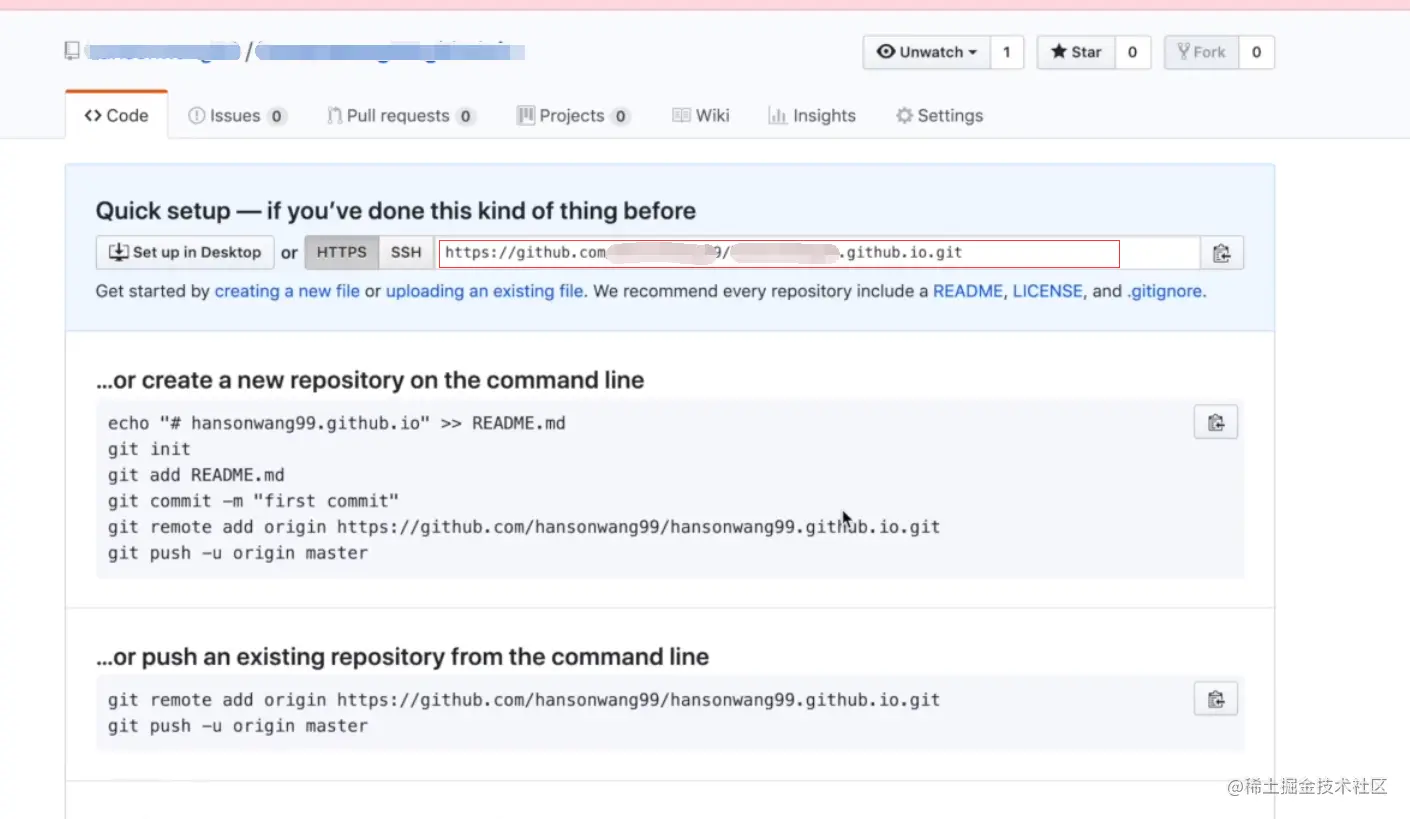View the stargazers count next to Star
The width and height of the screenshot is (1410, 819).
(1132, 52)
